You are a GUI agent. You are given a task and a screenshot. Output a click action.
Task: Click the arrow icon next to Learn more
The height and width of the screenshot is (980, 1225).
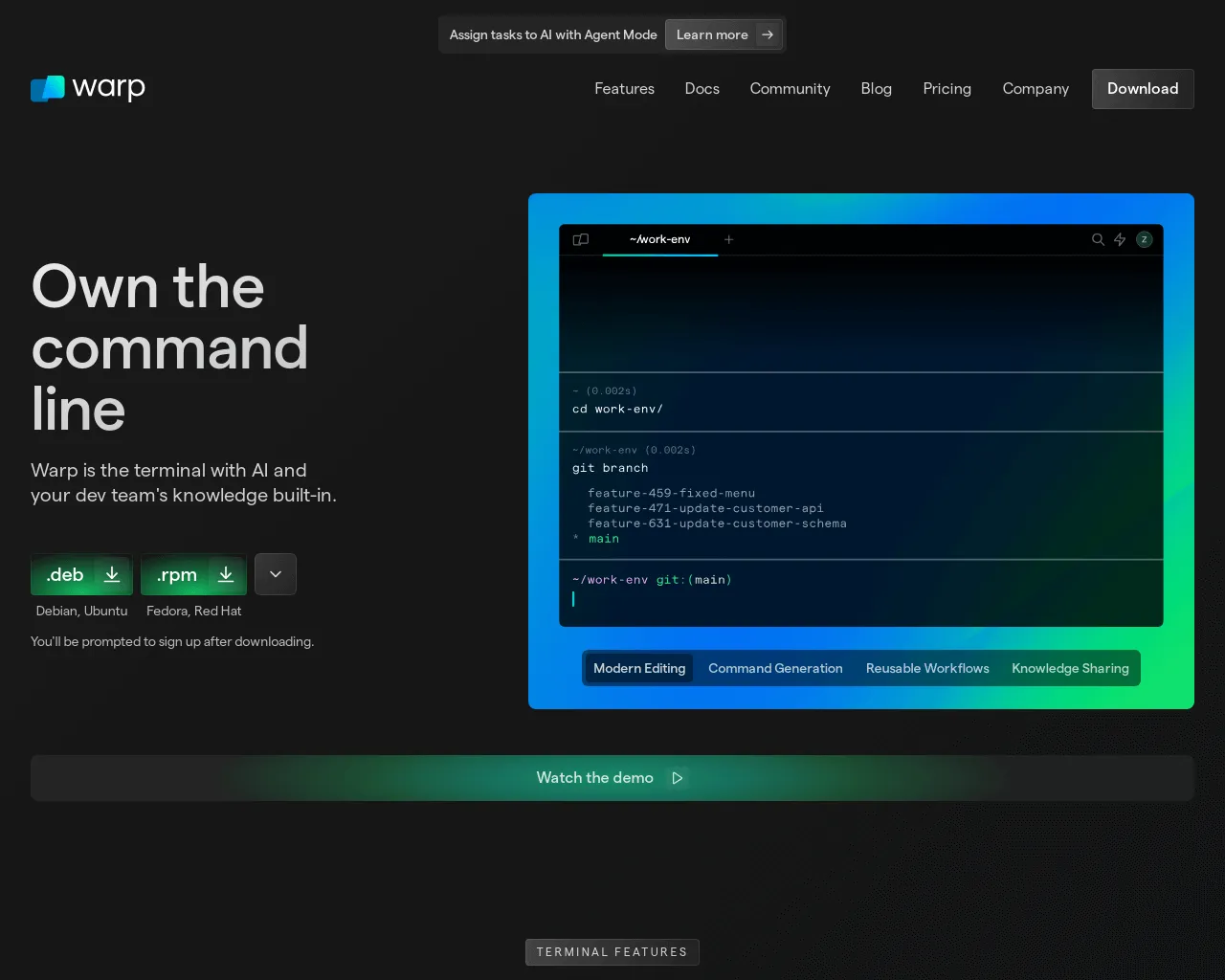[768, 34]
